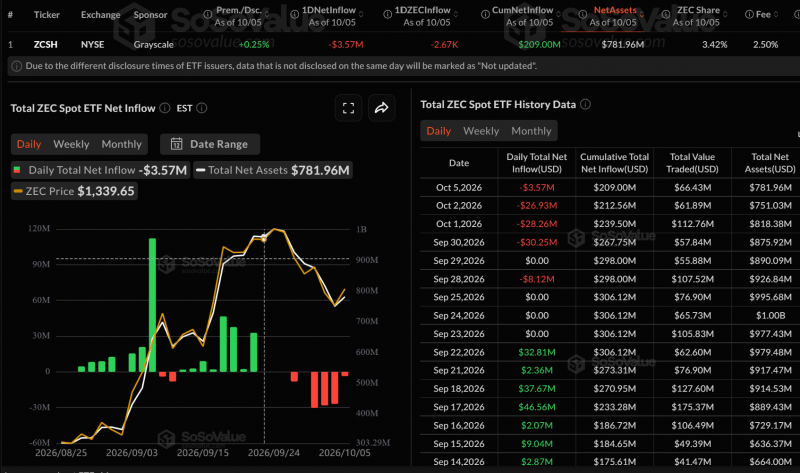Click the 2.50% fee value for ZCSH

(x=766, y=44)
